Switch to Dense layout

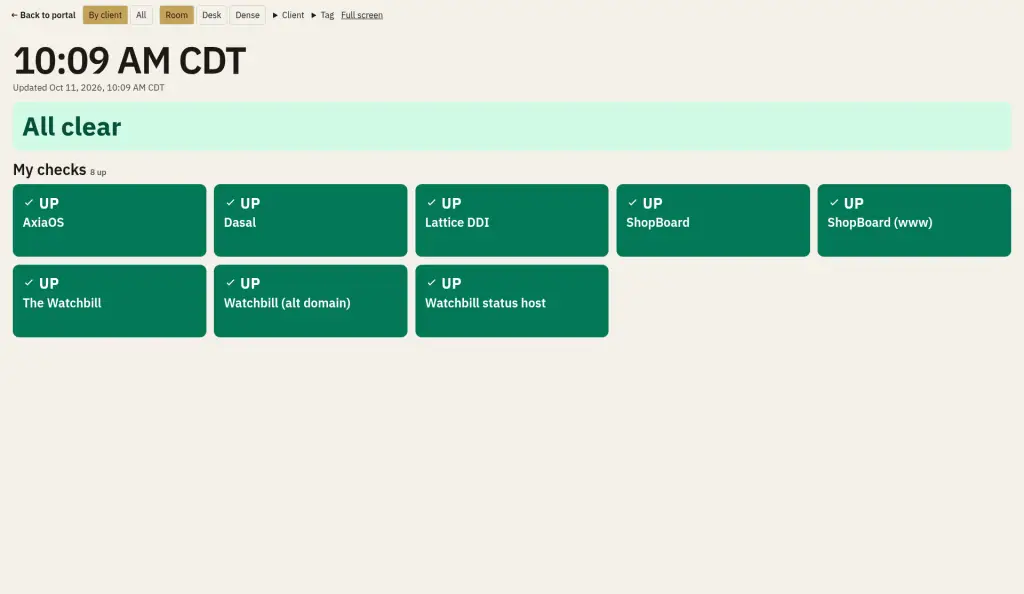248,15
